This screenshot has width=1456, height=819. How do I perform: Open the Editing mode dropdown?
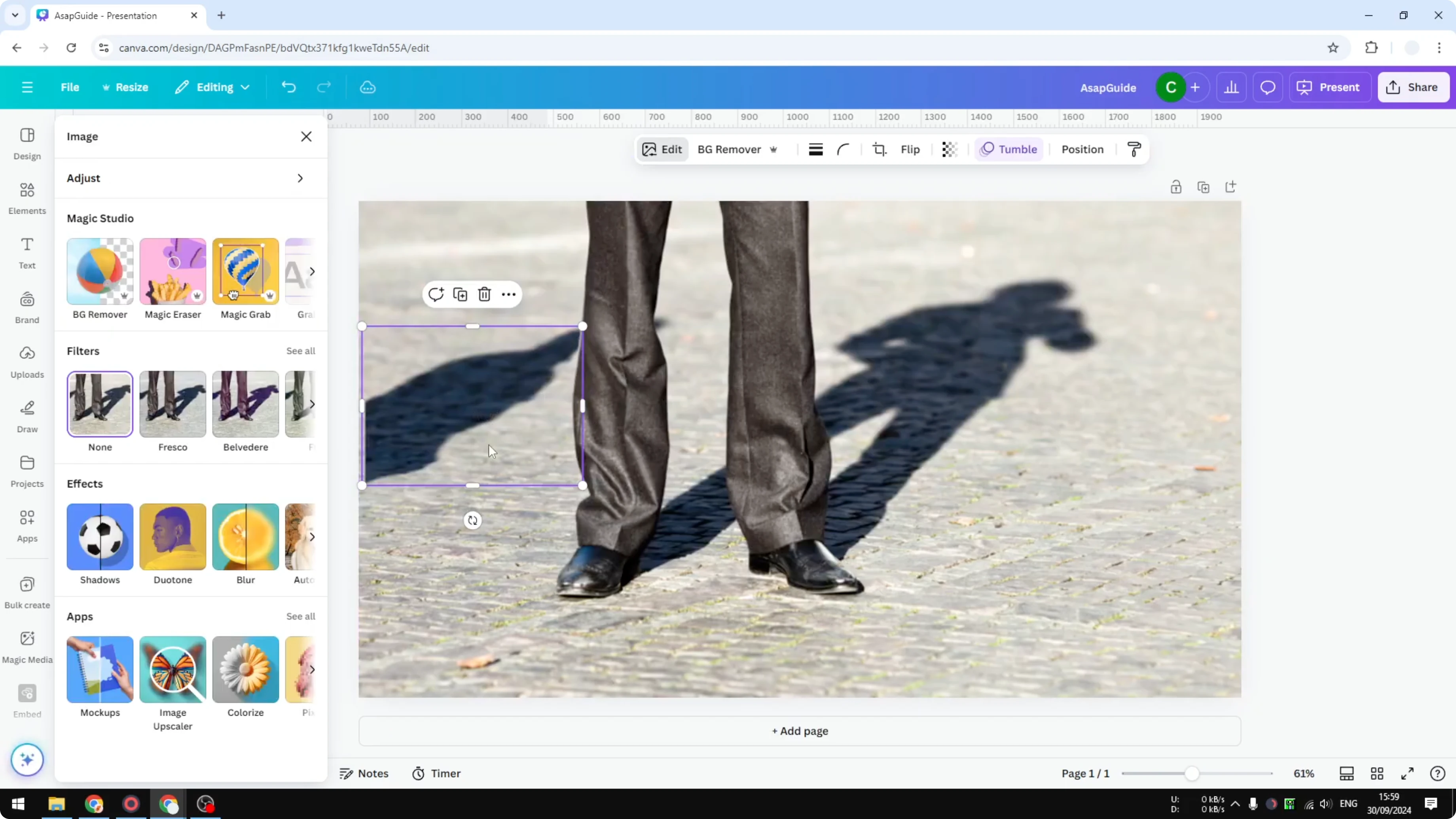[x=212, y=87]
